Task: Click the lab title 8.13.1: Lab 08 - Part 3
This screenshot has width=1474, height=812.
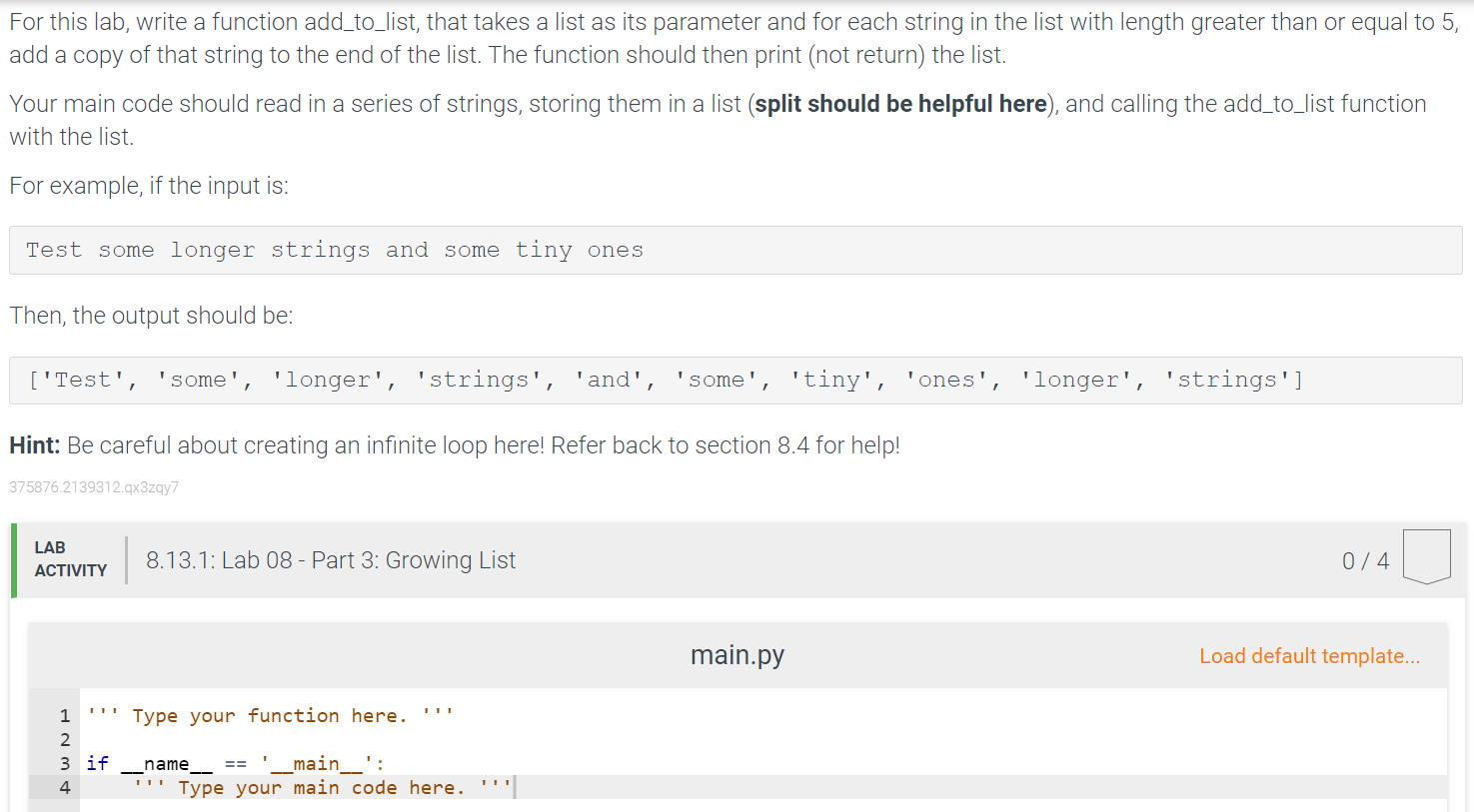Action: [x=330, y=560]
